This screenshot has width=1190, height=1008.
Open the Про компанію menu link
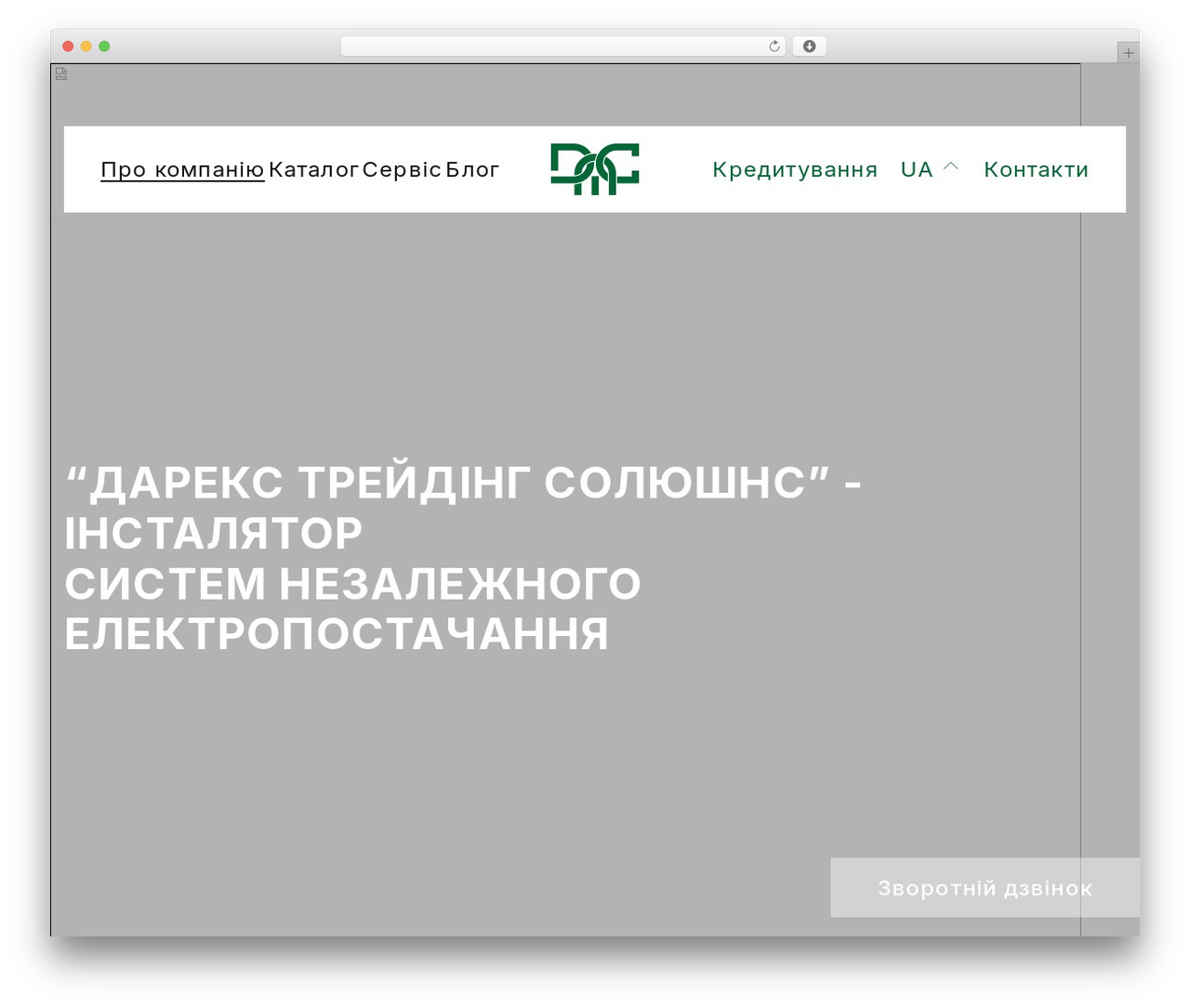point(182,170)
